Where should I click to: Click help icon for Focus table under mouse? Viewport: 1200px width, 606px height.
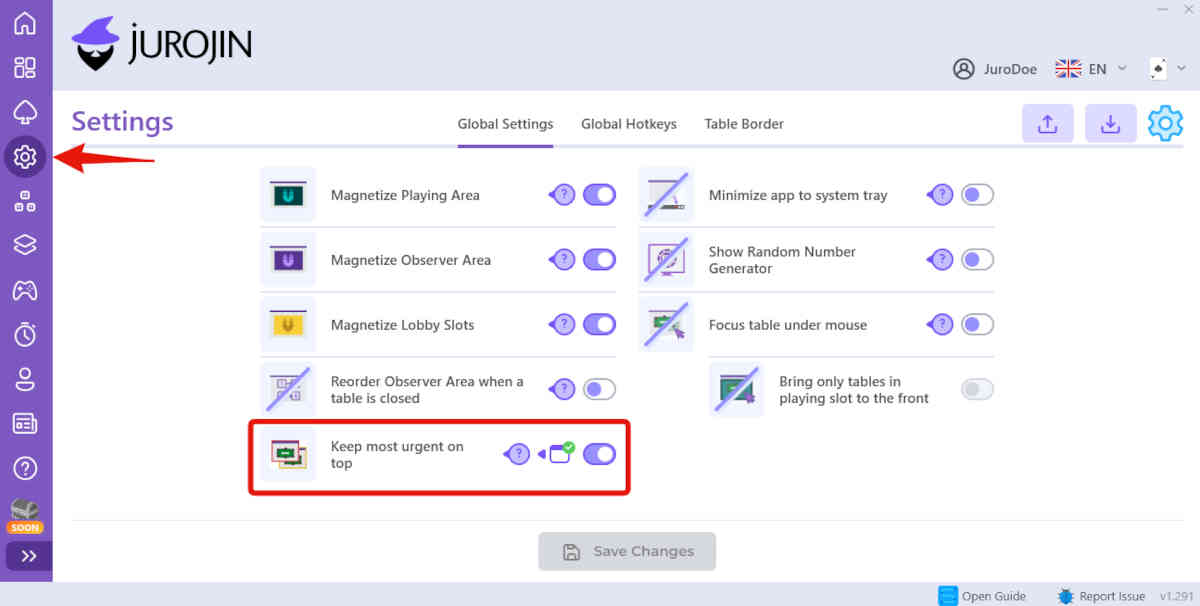tap(941, 325)
